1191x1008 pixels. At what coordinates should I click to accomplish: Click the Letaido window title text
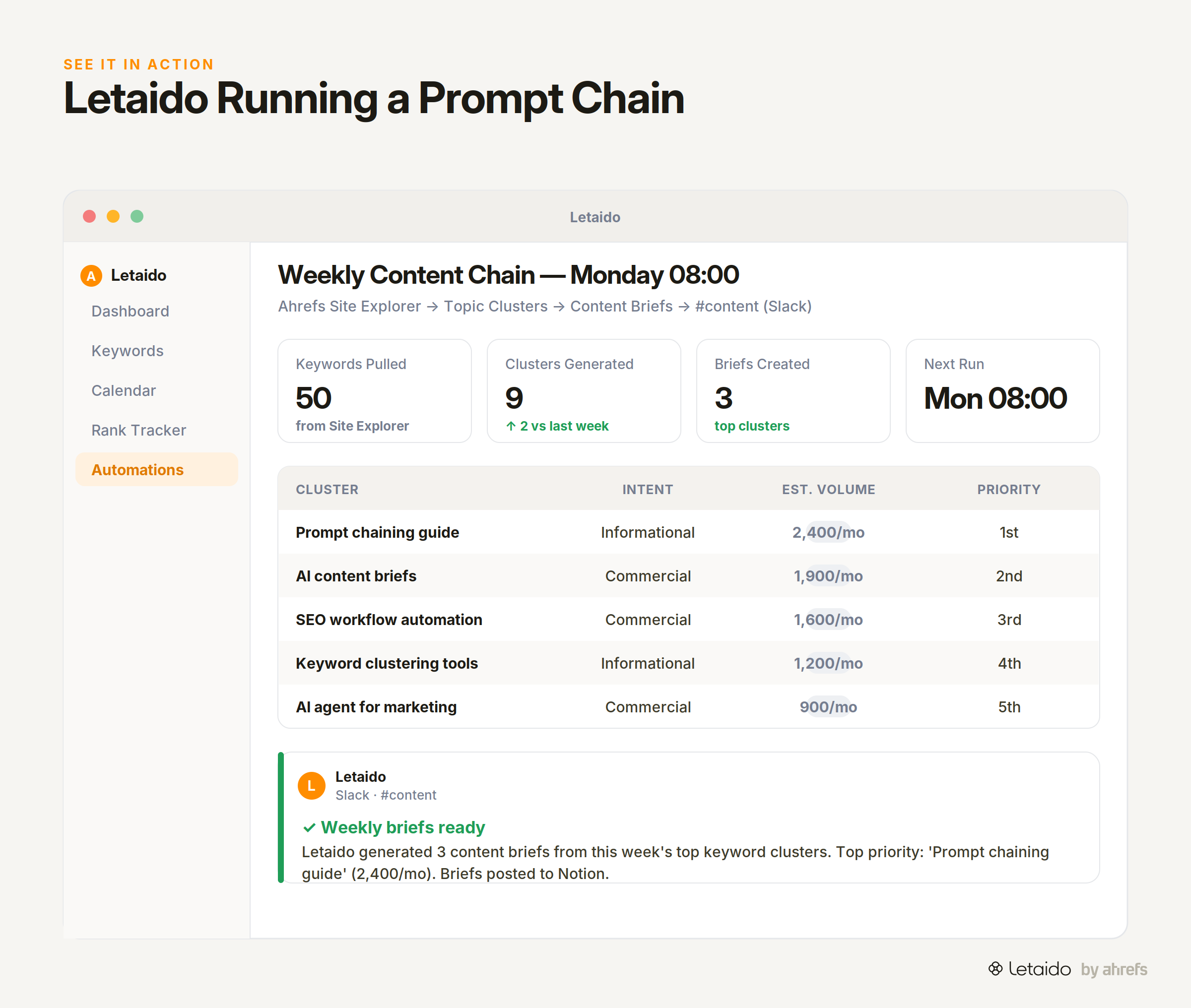pos(595,217)
